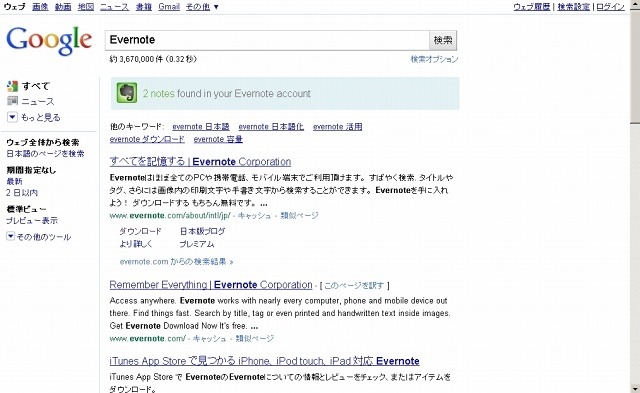Click related keyword evernote 日本語
This screenshot has height=393, width=640.
[x=201, y=127]
